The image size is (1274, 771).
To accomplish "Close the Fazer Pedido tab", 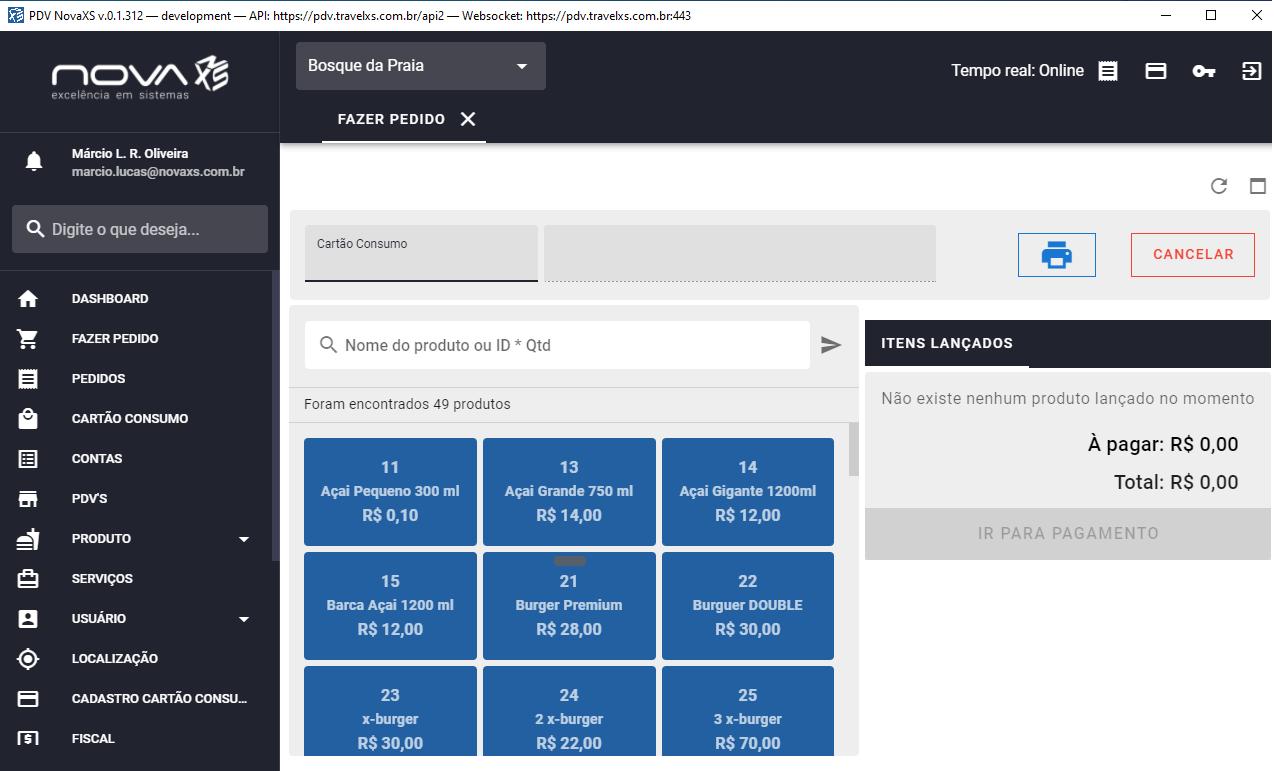I will tap(467, 119).
